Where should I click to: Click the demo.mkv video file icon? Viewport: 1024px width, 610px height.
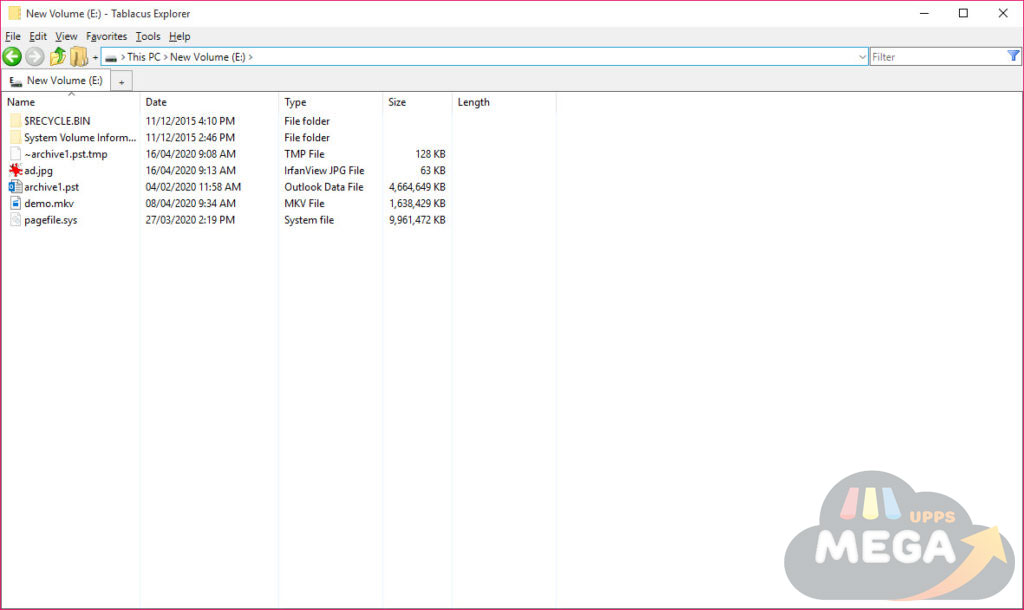[x=16, y=203]
